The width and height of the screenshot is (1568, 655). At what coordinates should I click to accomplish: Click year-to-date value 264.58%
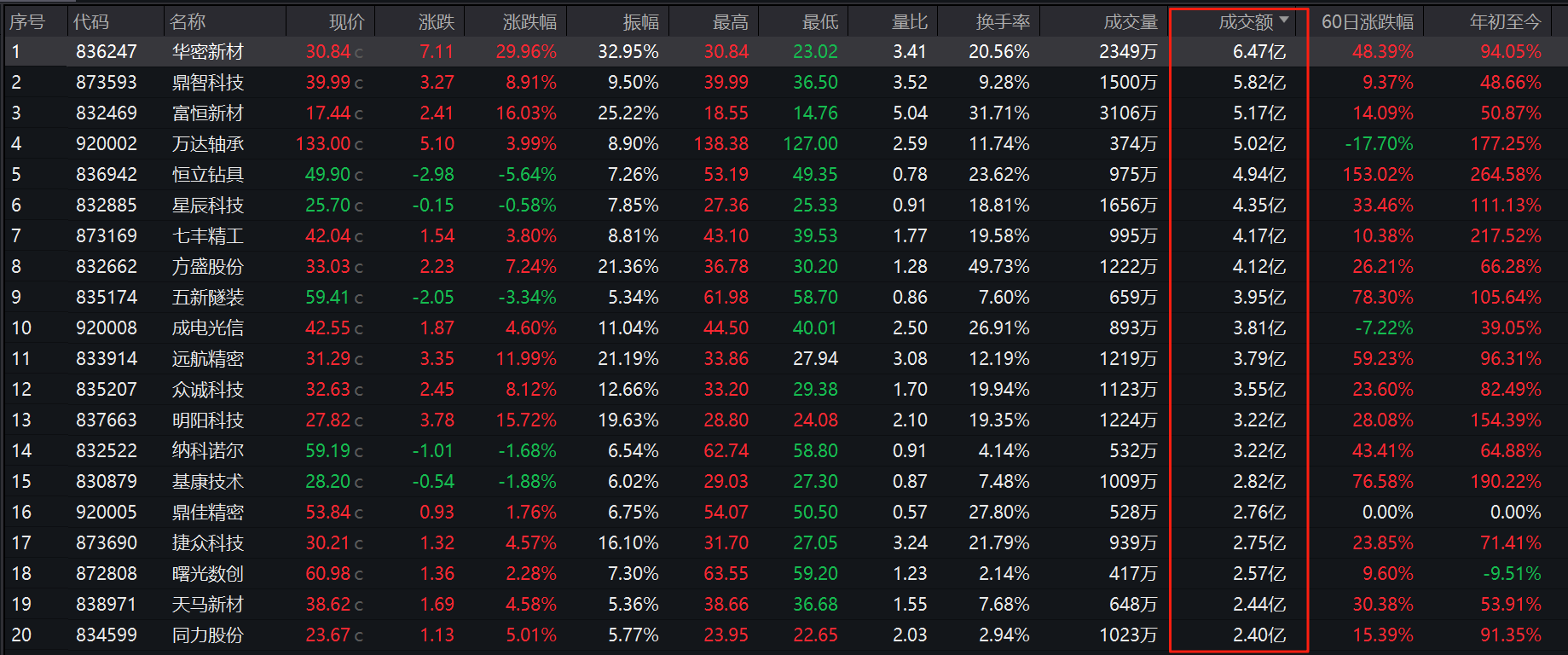1506,175
